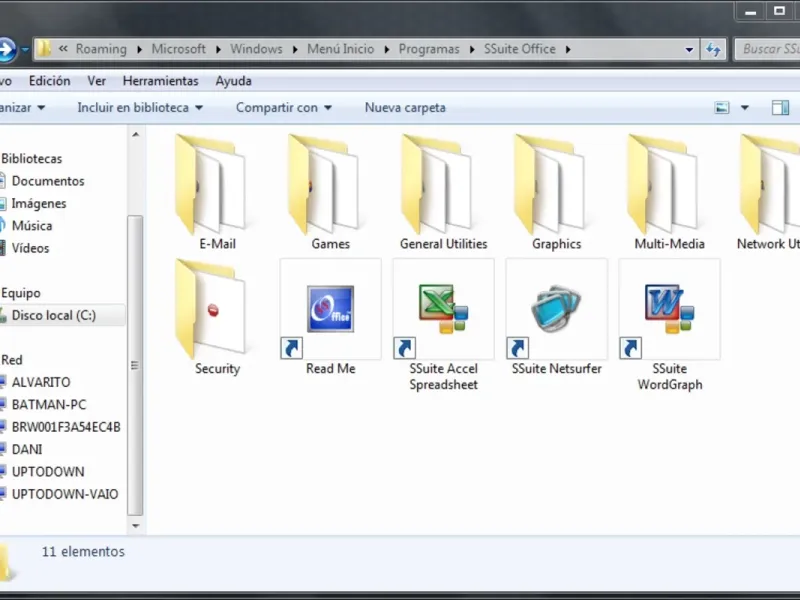Open Documentos library in the sidebar
The width and height of the screenshot is (800, 600).
point(48,181)
